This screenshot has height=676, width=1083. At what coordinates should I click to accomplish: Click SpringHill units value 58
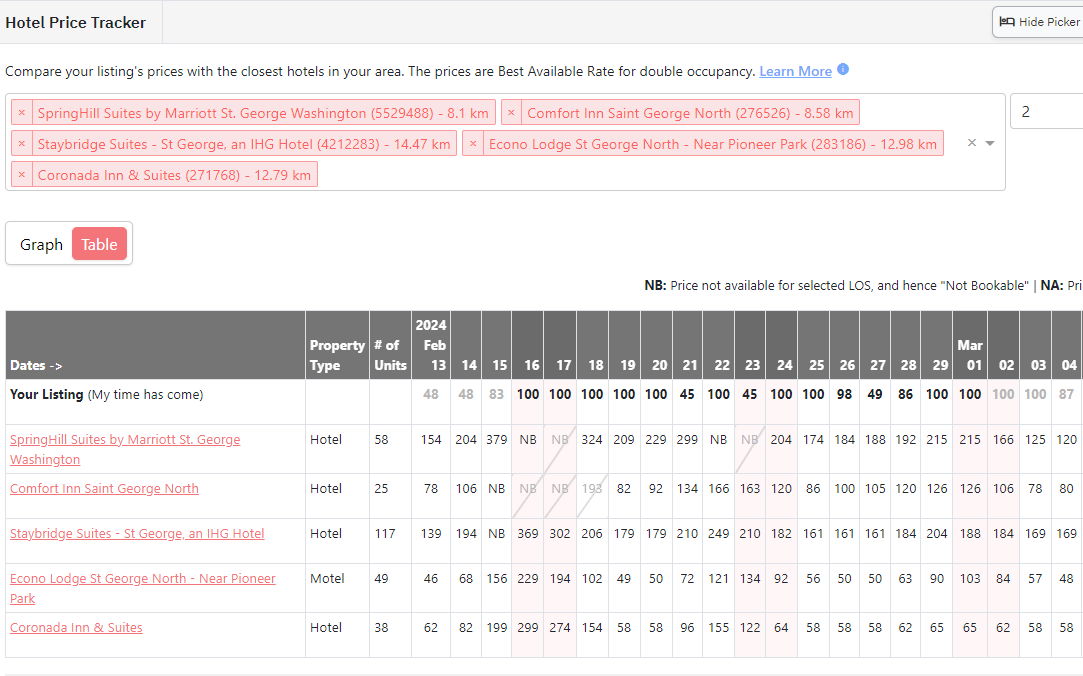coord(381,440)
